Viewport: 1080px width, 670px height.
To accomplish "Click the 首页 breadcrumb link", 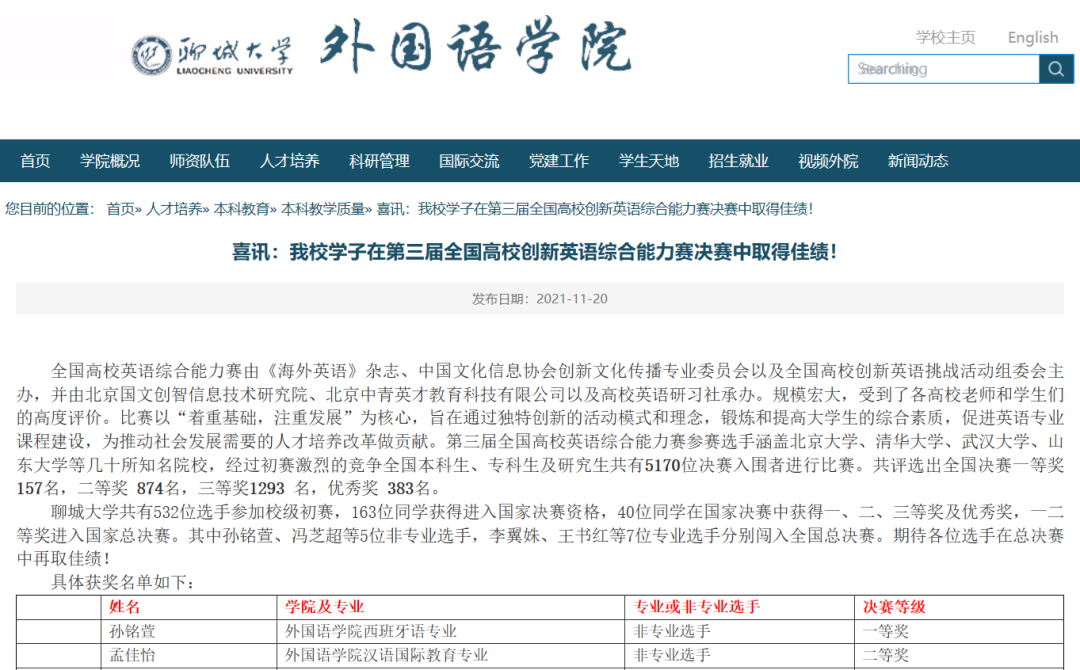I will [x=121, y=209].
